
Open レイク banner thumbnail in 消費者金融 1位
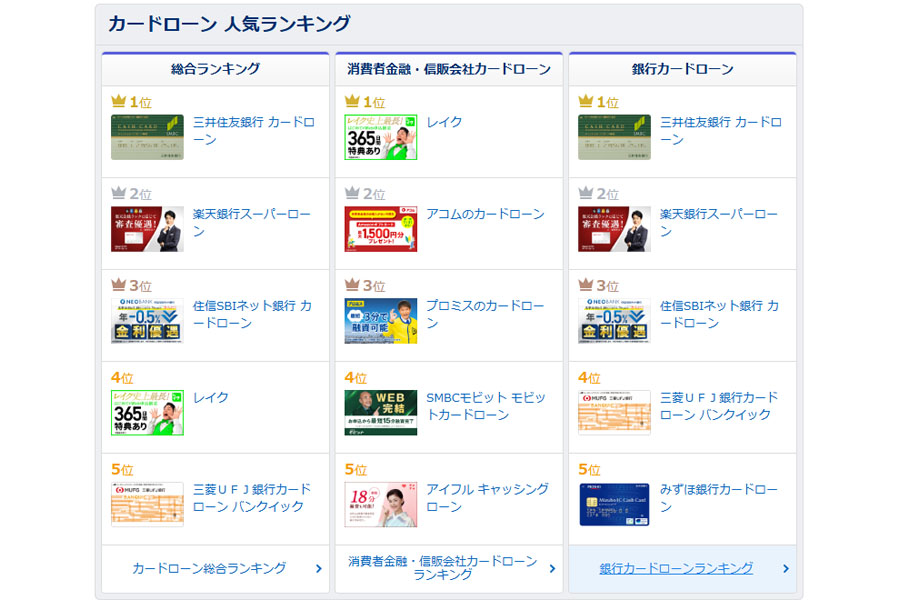coord(381,137)
